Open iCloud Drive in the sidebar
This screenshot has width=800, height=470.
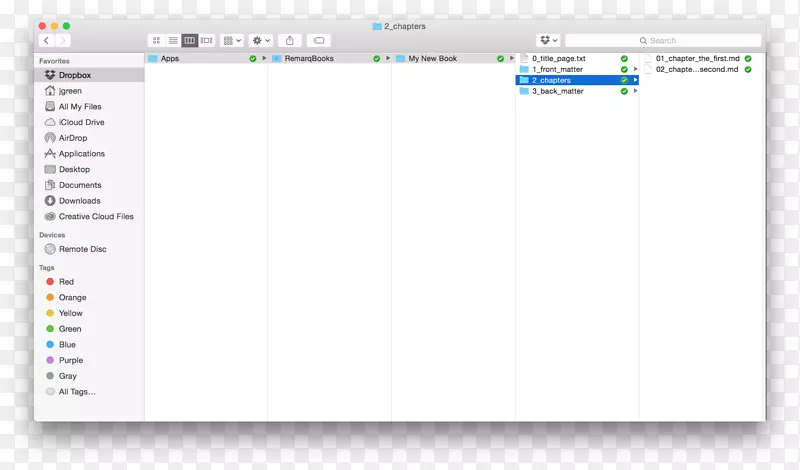81,122
